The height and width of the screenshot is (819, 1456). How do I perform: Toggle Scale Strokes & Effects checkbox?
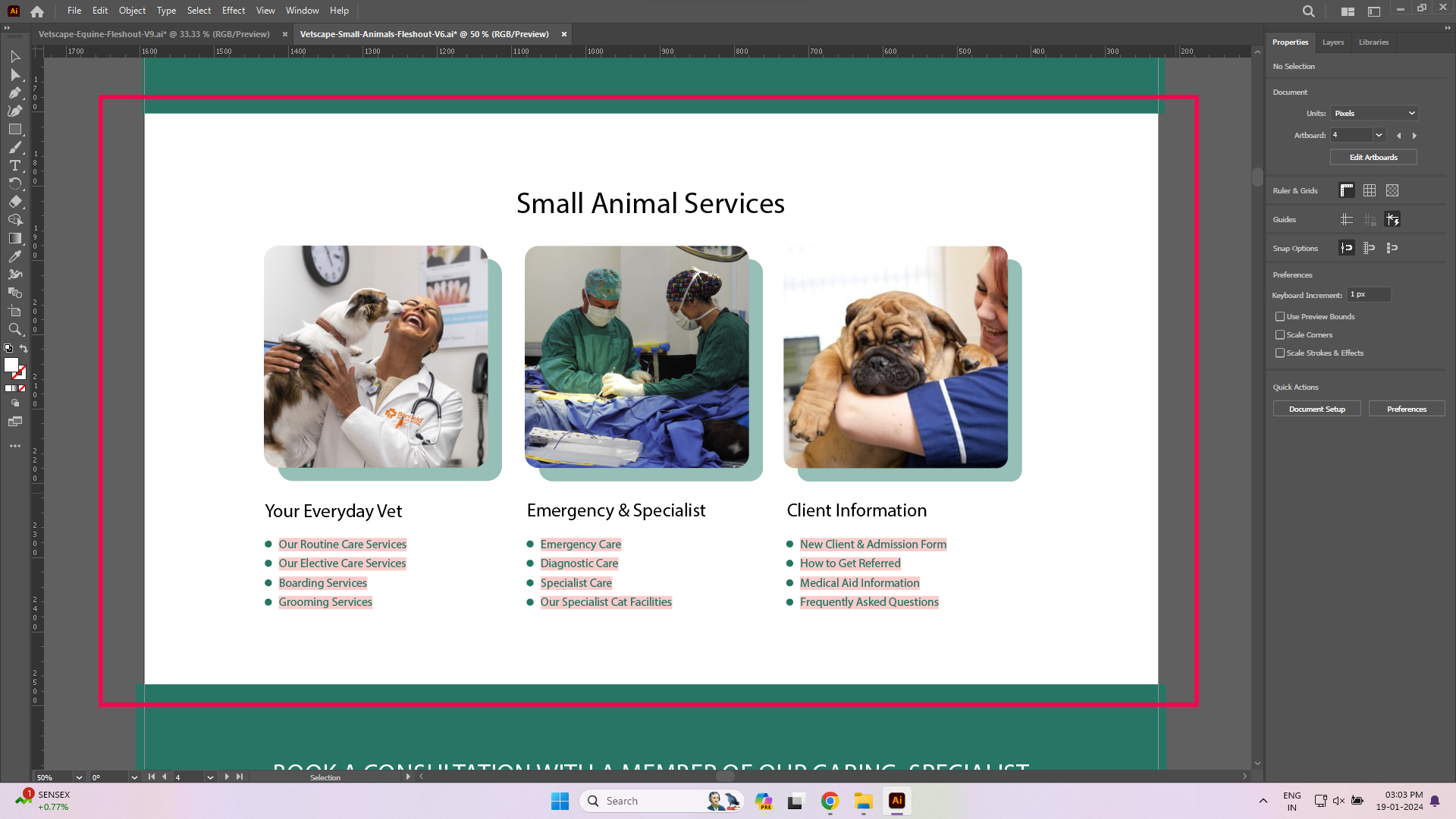click(x=1280, y=353)
